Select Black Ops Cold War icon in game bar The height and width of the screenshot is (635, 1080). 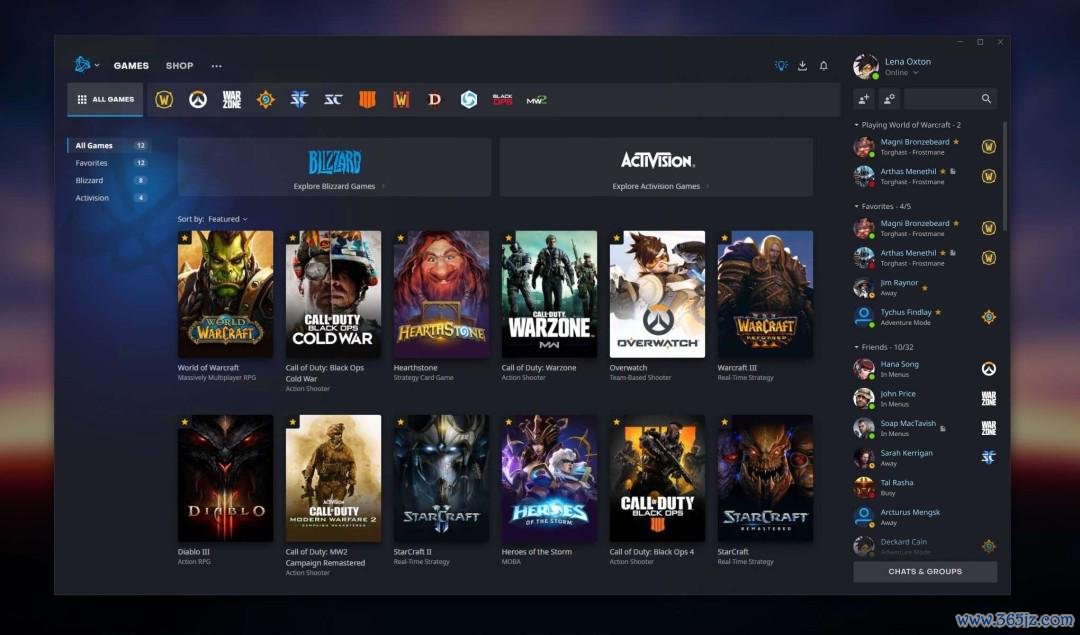tap(502, 100)
